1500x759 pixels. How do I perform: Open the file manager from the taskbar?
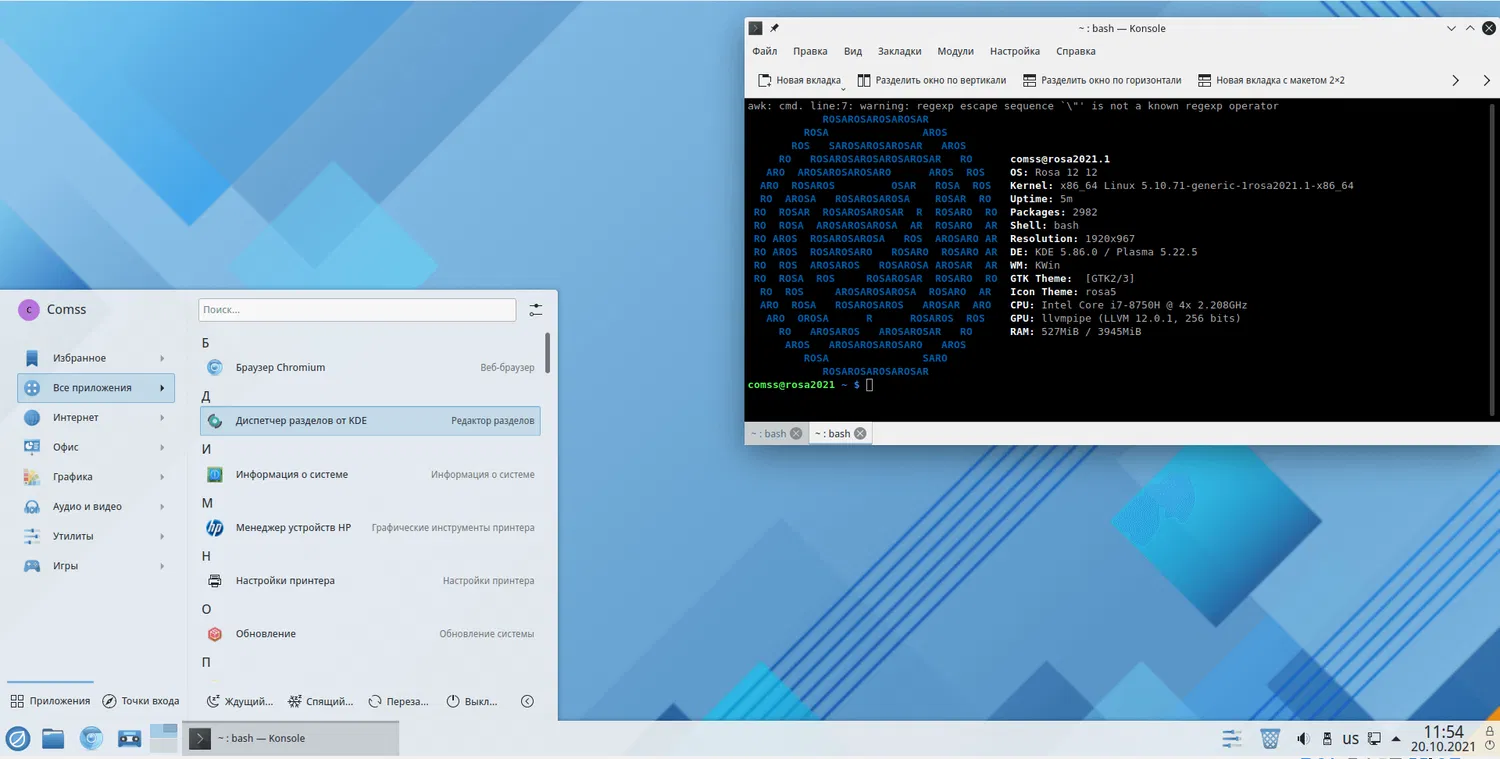click(x=53, y=738)
